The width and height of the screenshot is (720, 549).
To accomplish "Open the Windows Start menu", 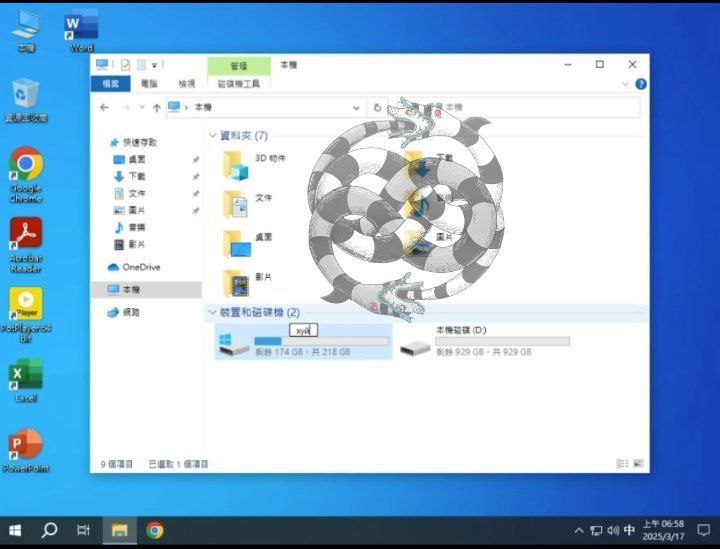I will pyautogui.click(x=15, y=531).
